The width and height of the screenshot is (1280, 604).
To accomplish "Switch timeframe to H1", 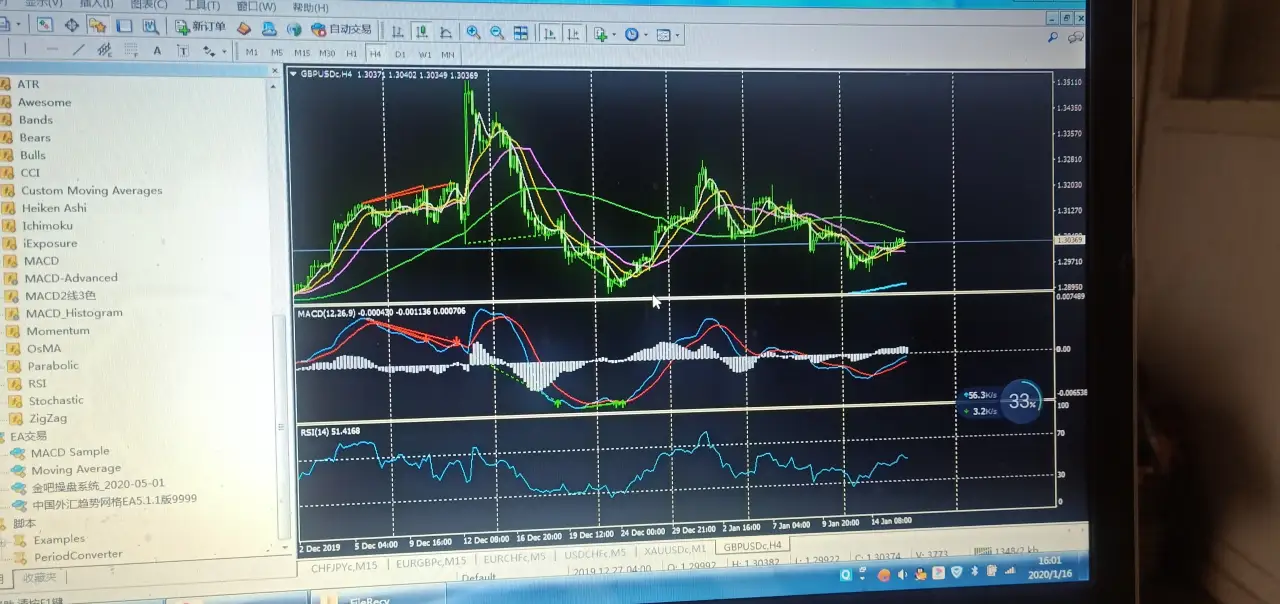I will coord(352,53).
